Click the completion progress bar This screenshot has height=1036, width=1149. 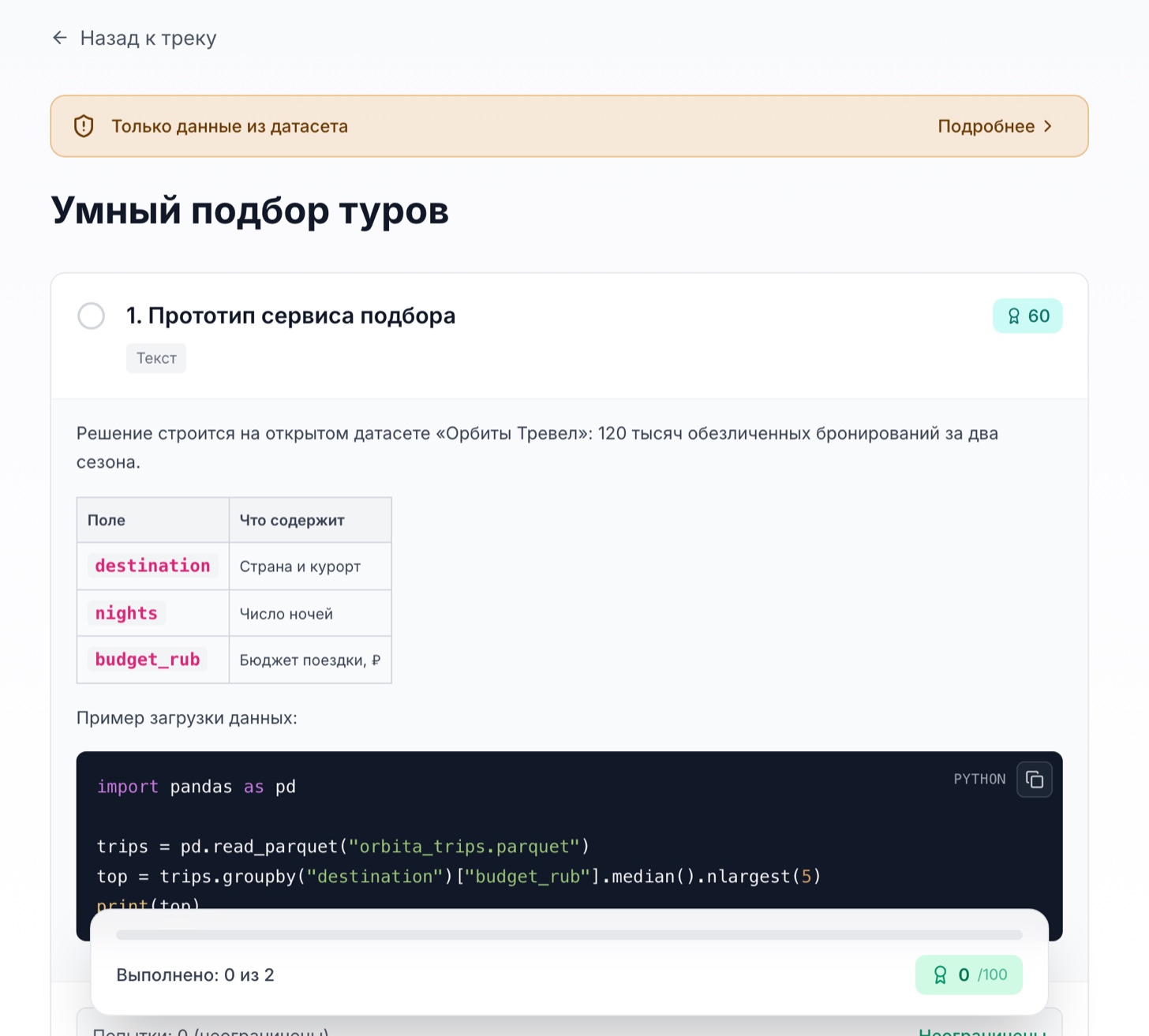(x=569, y=935)
